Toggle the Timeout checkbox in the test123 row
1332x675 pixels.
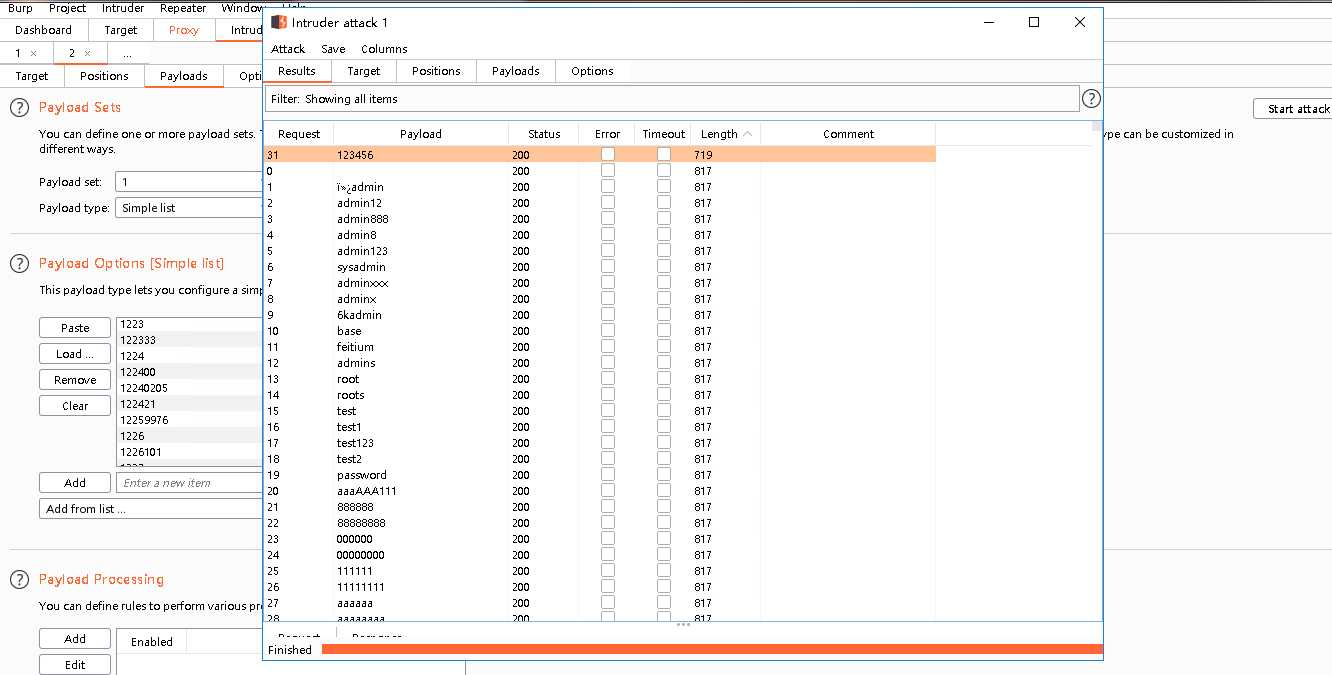663,443
